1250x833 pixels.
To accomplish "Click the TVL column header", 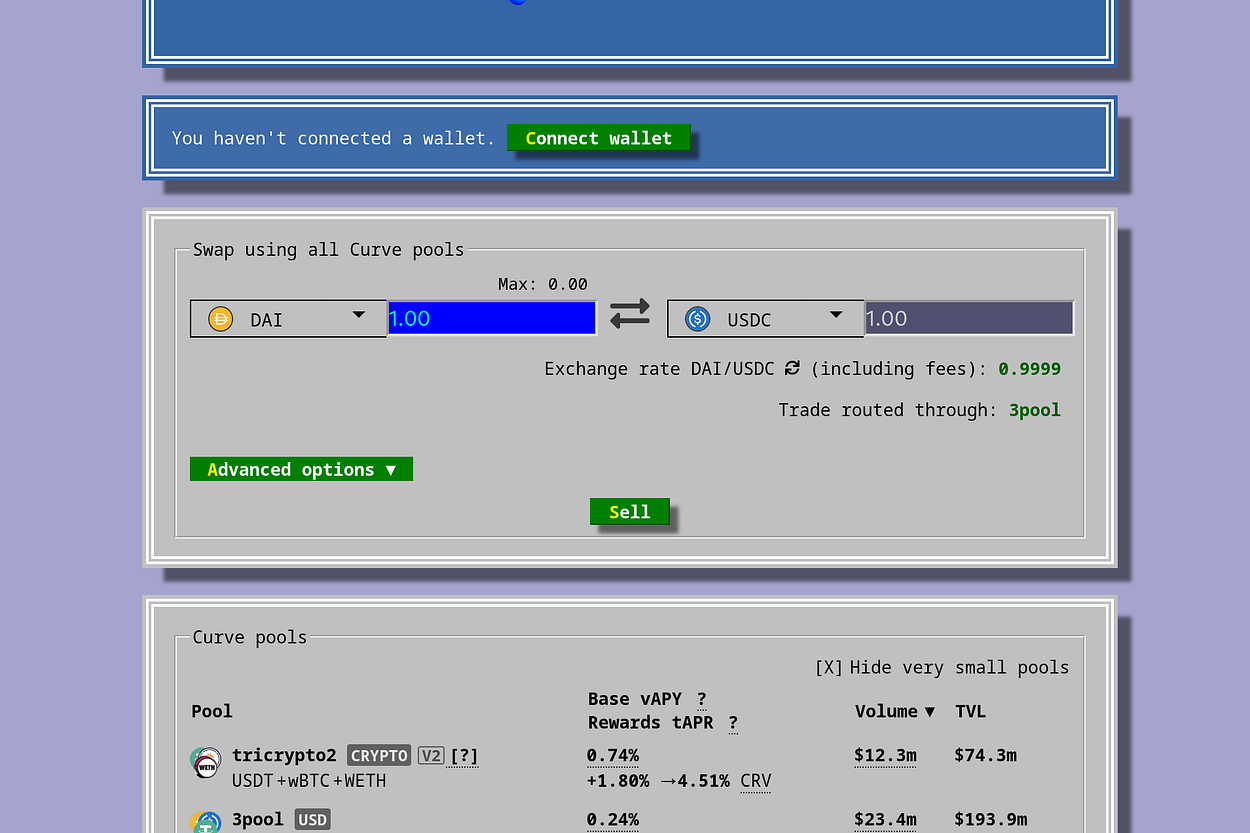I will [x=970, y=711].
